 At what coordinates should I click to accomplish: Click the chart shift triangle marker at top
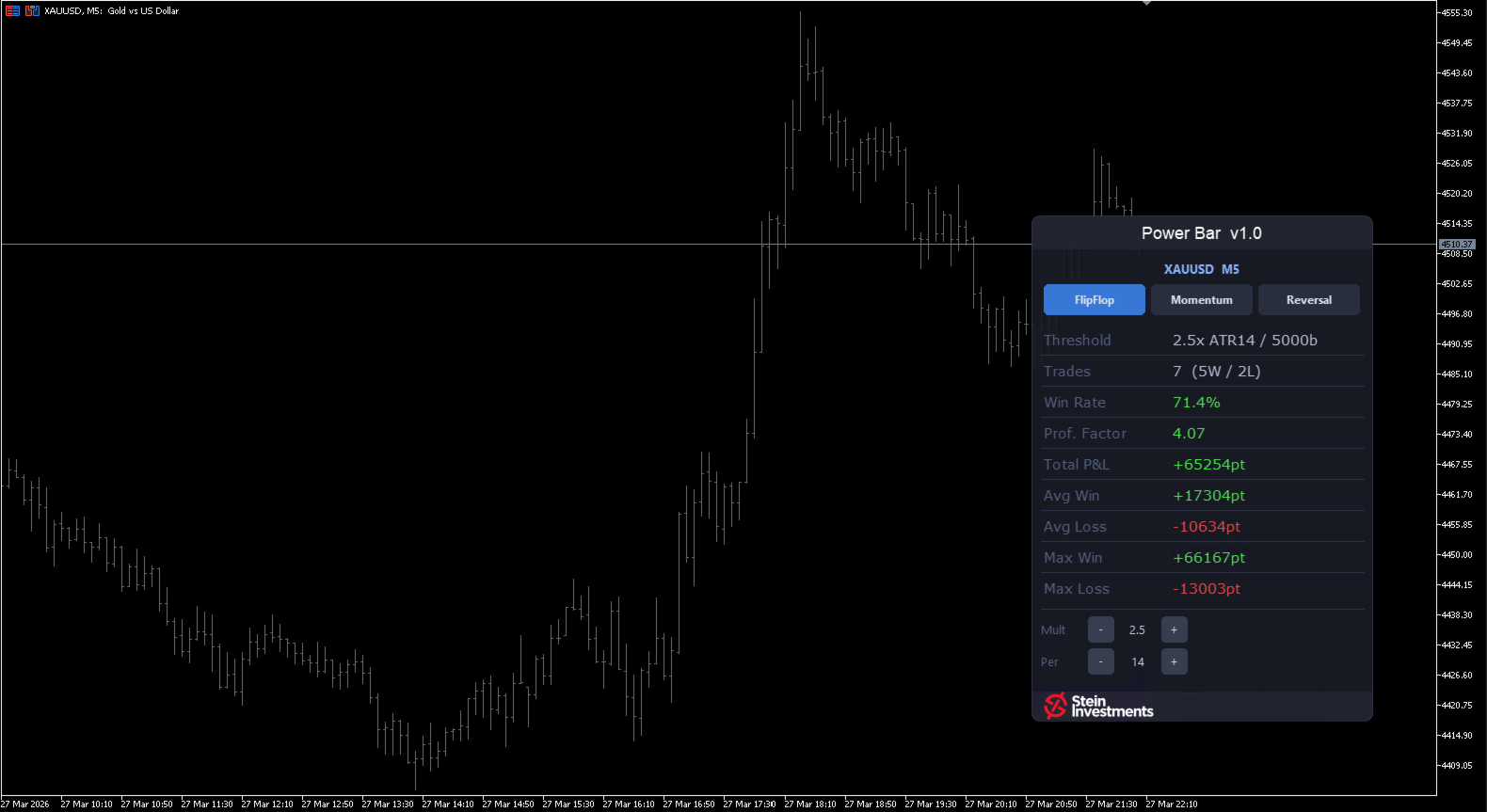1146,4
